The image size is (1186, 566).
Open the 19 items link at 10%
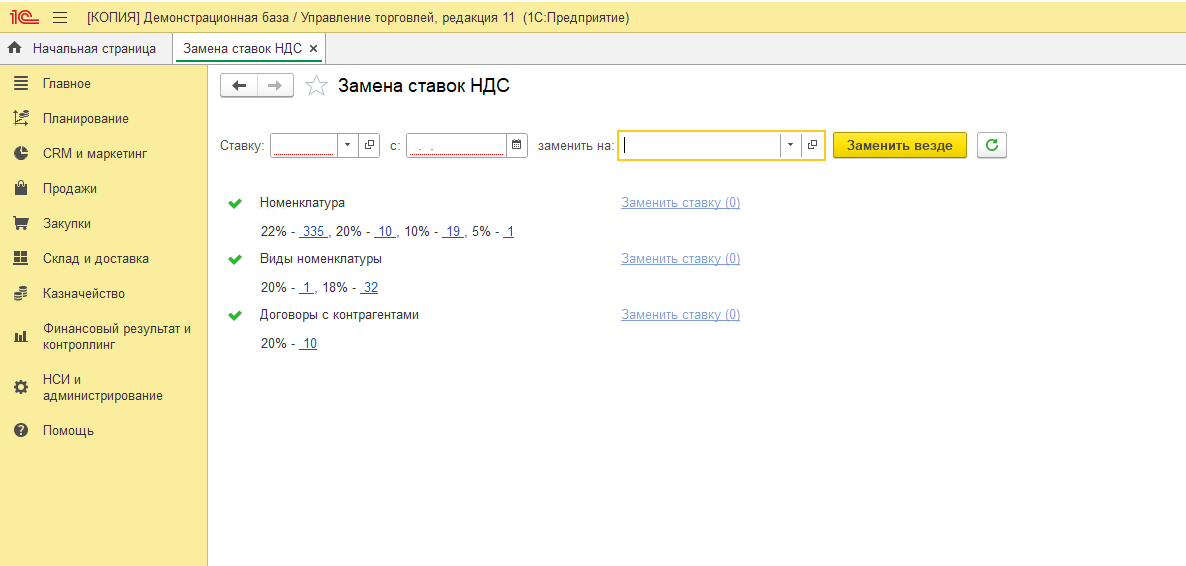tap(453, 232)
